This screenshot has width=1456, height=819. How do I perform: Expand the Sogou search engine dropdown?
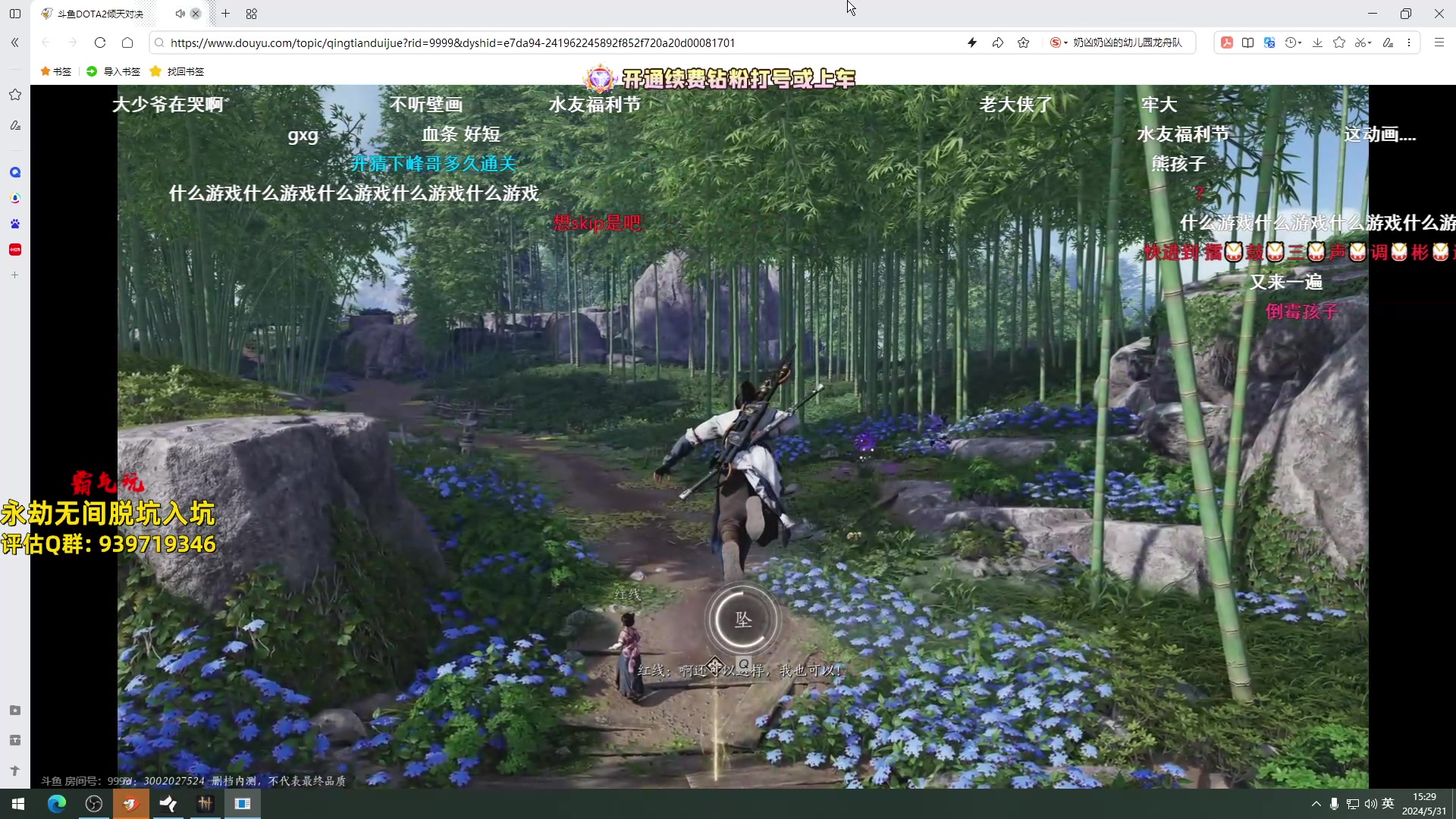(1059, 42)
